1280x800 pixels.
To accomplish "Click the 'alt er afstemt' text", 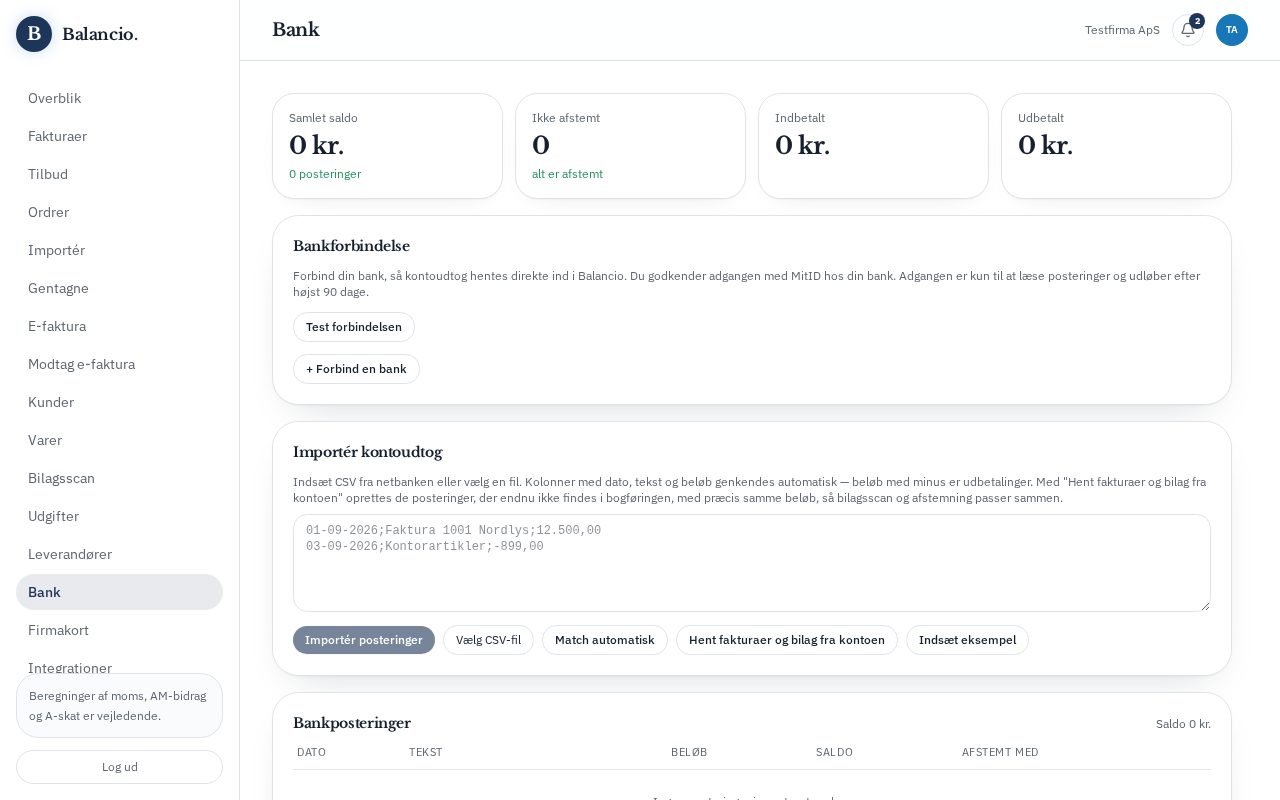I will click(x=567, y=174).
